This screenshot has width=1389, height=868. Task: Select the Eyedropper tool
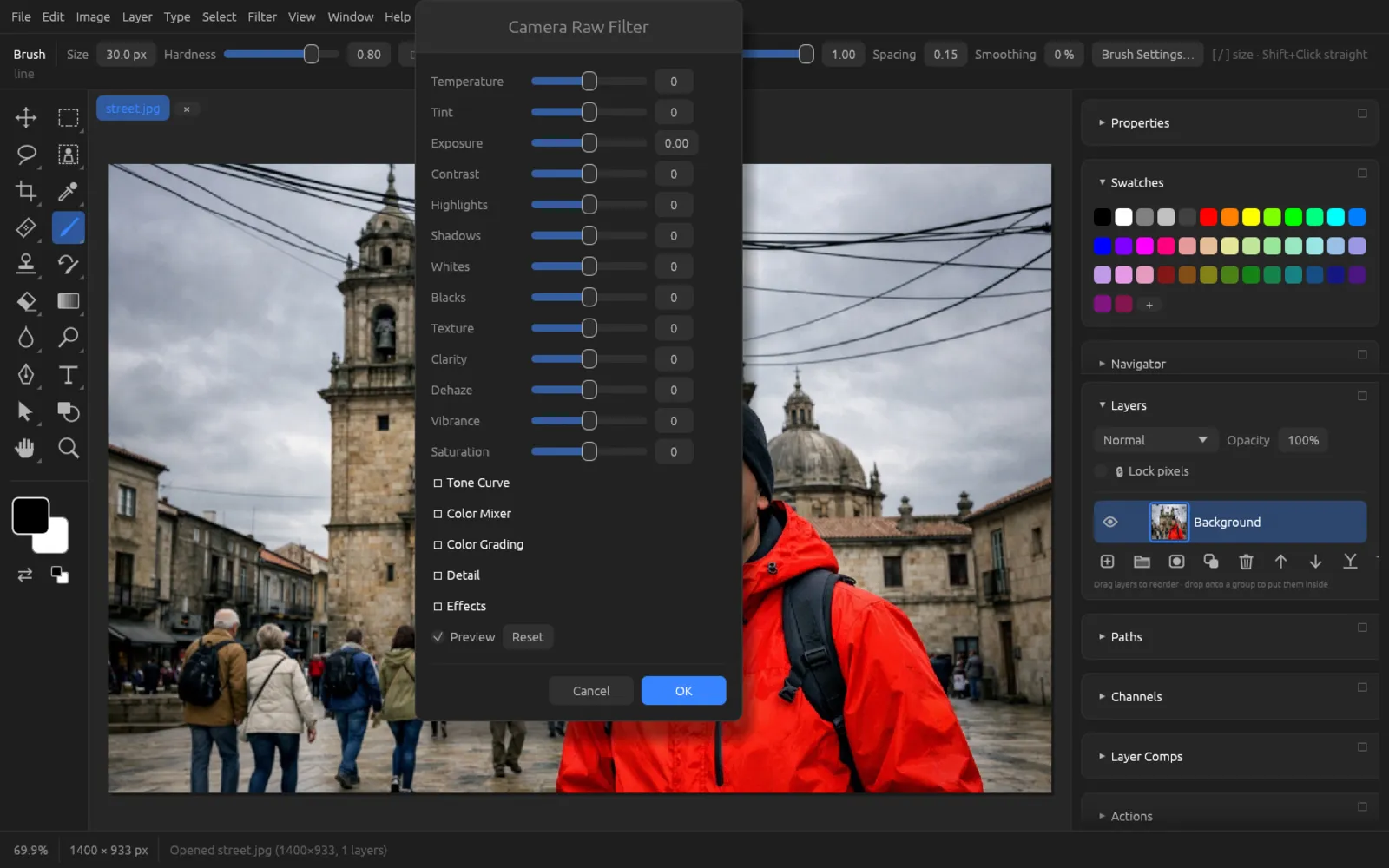point(68,191)
